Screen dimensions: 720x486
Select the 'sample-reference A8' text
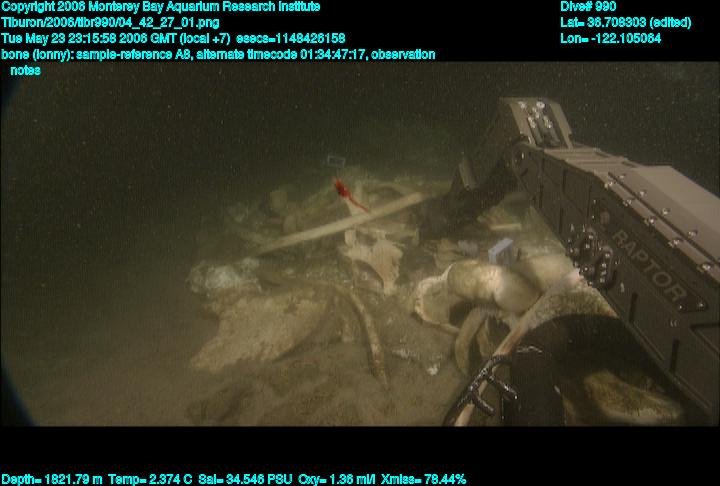click(134, 55)
